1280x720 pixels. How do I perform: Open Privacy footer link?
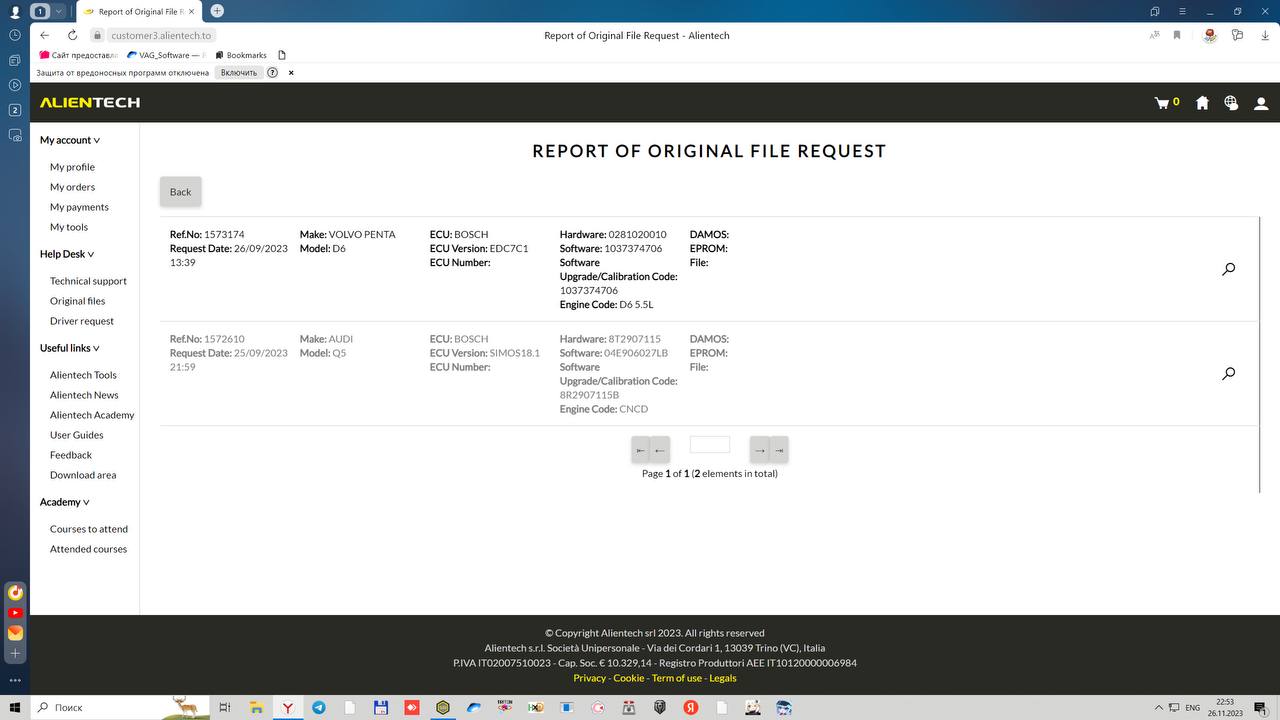[589, 678]
